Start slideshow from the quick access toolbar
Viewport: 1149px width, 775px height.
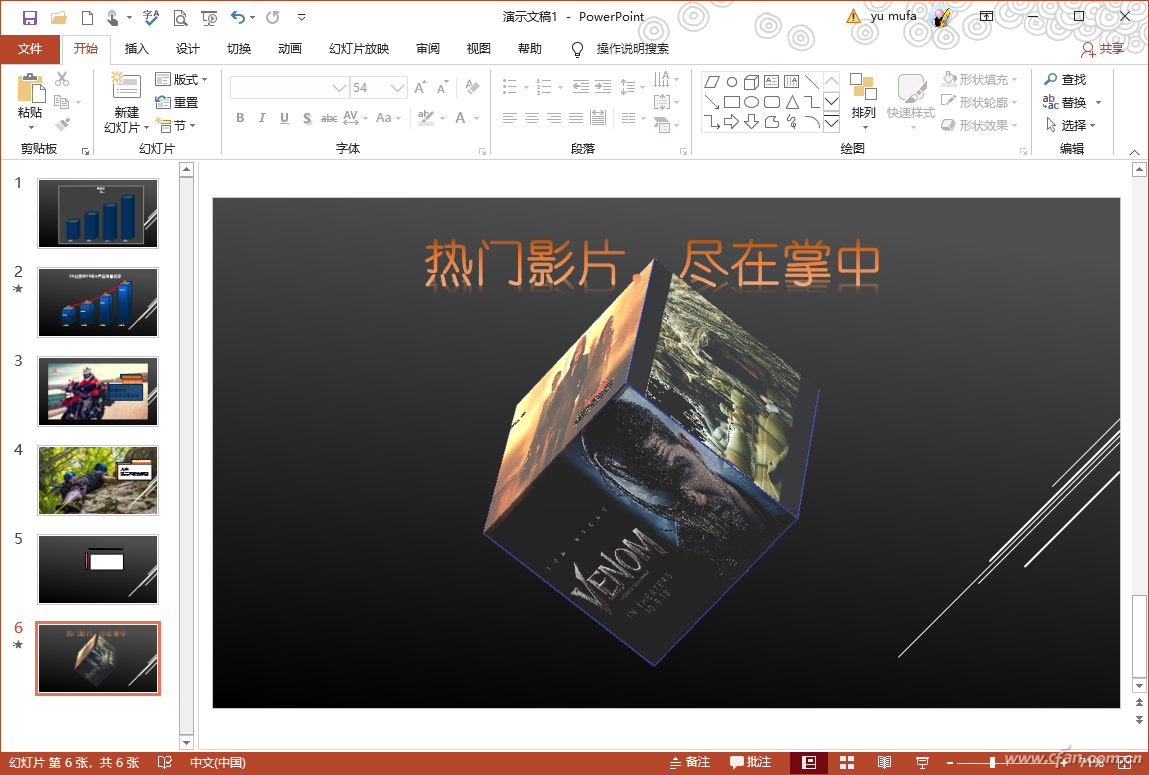(x=209, y=18)
